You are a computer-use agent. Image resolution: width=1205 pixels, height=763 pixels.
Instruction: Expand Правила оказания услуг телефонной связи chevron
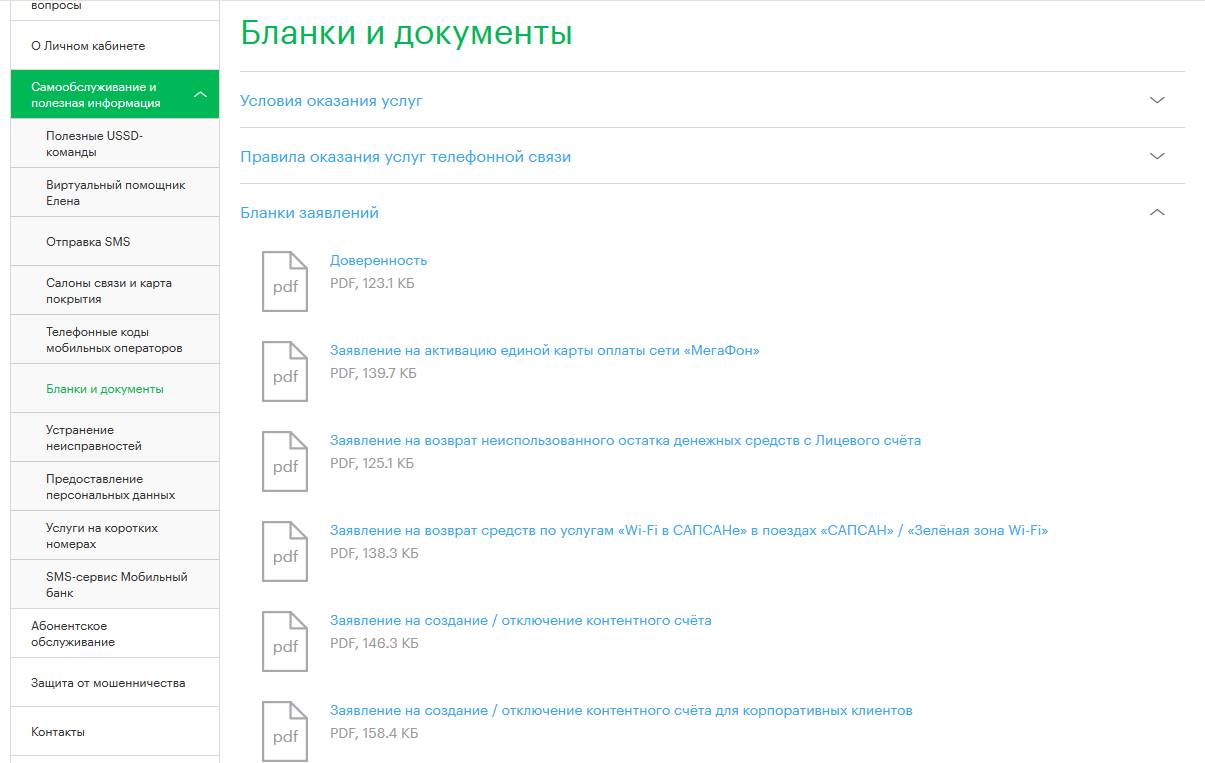click(x=1157, y=156)
